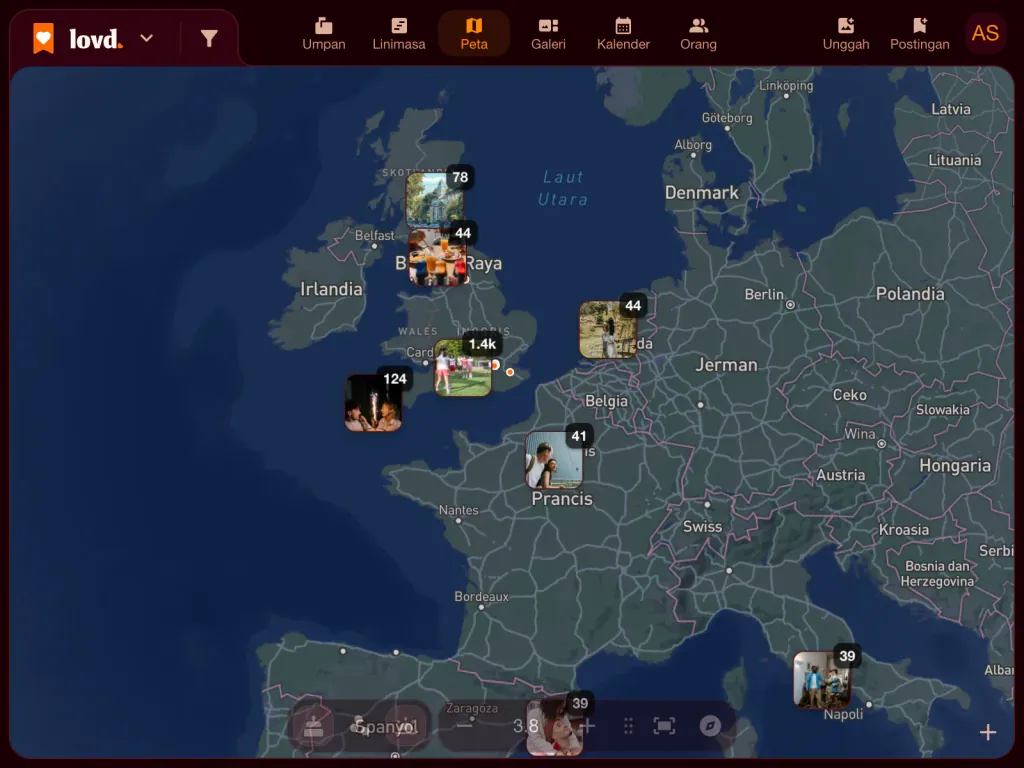
Task: Zoom in with plus beside 3.8
Action: [x=587, y=726]
